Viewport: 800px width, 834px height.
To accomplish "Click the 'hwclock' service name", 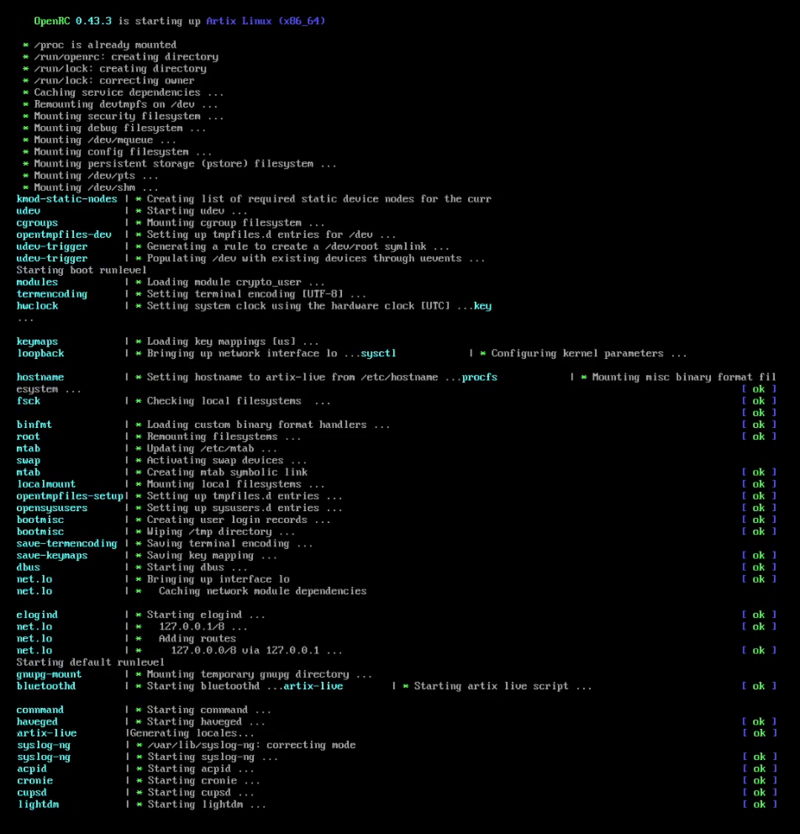I will point(37,306).
